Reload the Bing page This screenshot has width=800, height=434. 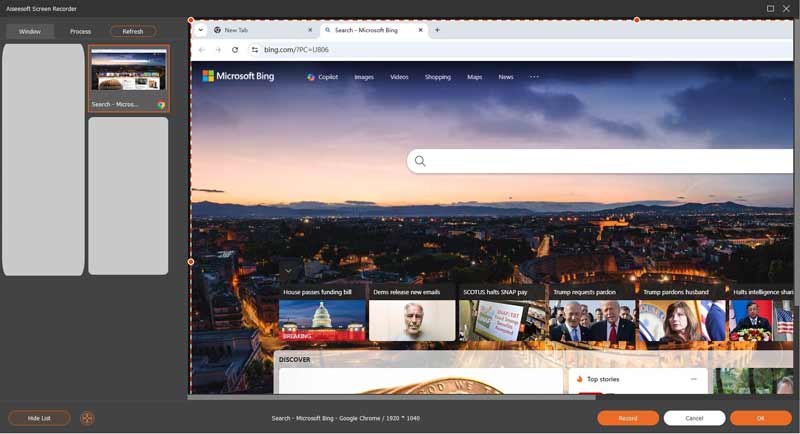tap(235, 49)
